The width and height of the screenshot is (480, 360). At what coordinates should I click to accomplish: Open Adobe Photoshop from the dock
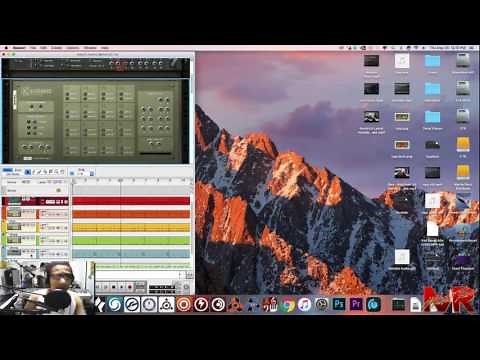point(339,304)
